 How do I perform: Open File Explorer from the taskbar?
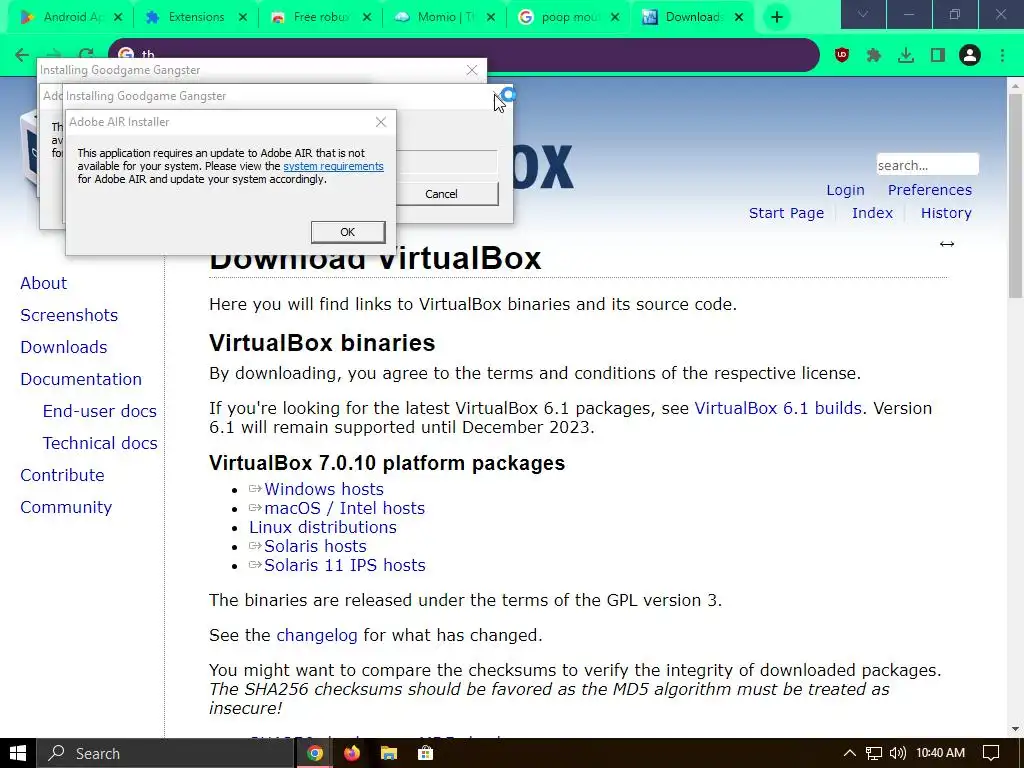[x=389, y=753]
